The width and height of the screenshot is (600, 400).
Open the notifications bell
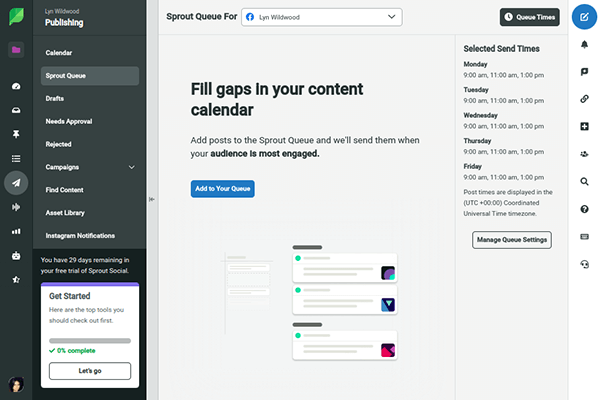click(x=584, y=45)
